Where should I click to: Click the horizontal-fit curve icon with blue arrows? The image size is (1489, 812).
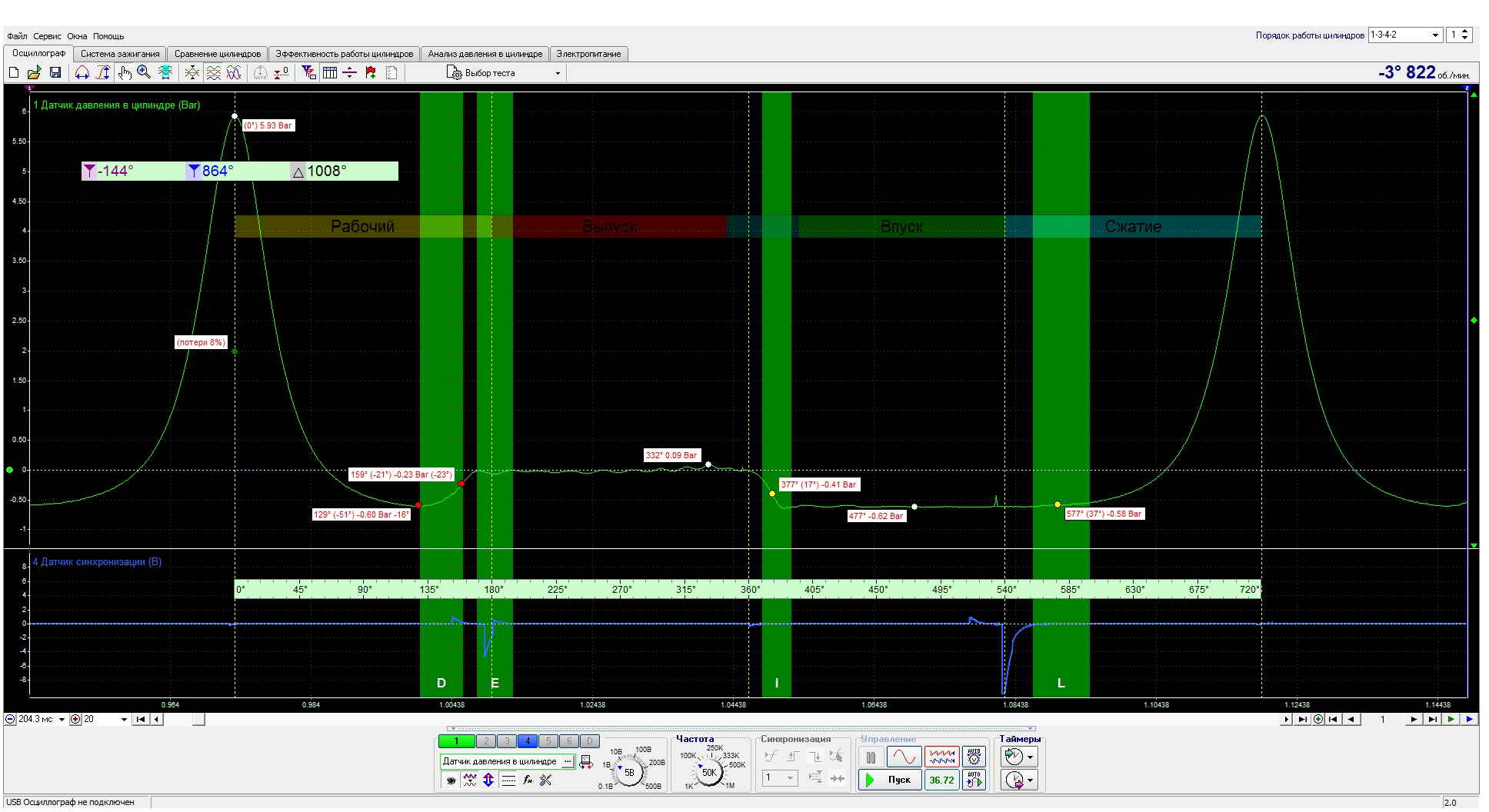point(82,73)
